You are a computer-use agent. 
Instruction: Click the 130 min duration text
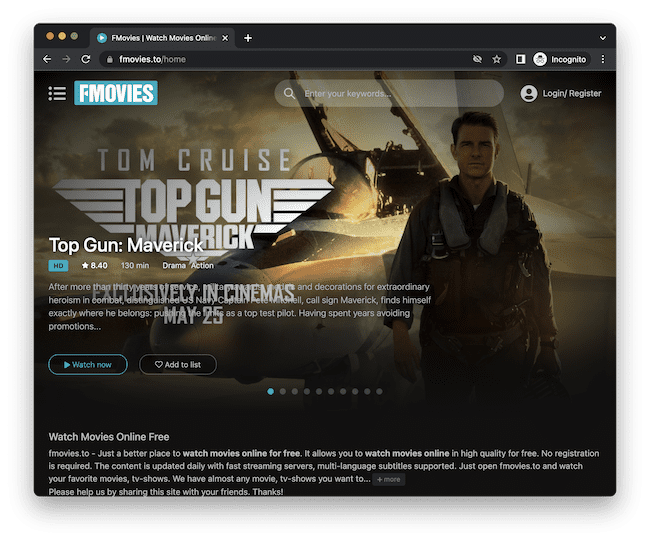tap(135, 265)
